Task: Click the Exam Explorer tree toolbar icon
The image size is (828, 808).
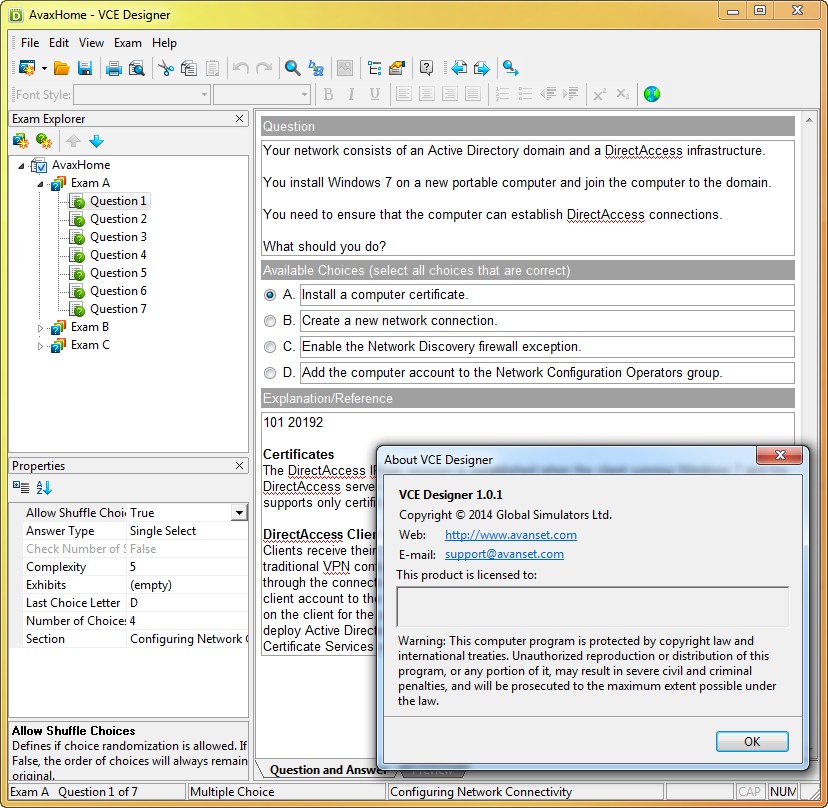Action: tap(374, 68)
